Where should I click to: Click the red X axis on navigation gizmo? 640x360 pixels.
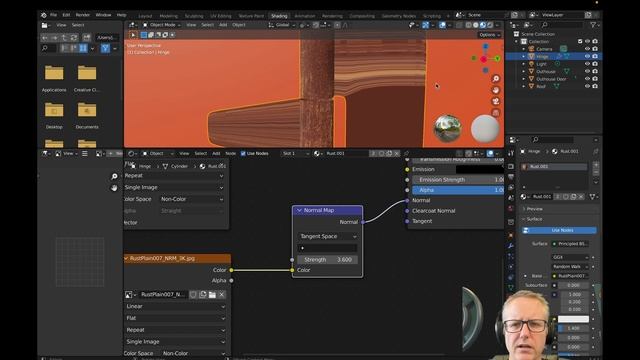click(x=483, y=60)
